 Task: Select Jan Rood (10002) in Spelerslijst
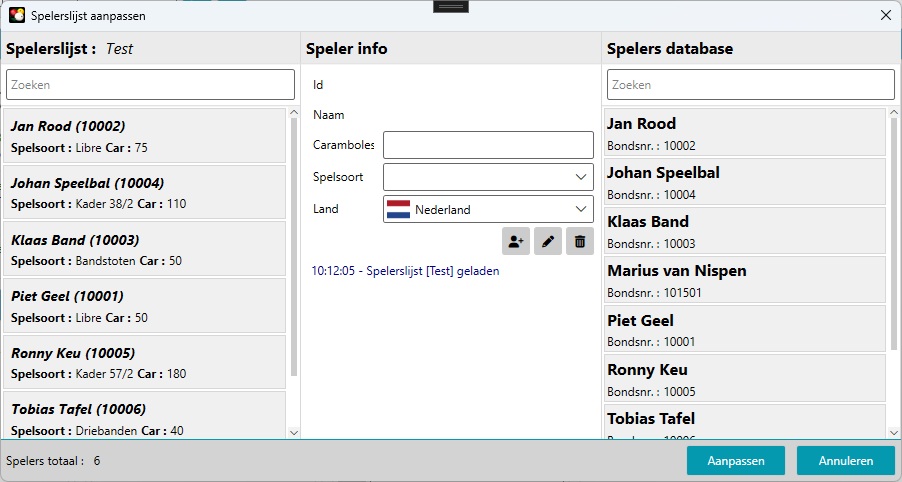(x=144, y=137)
